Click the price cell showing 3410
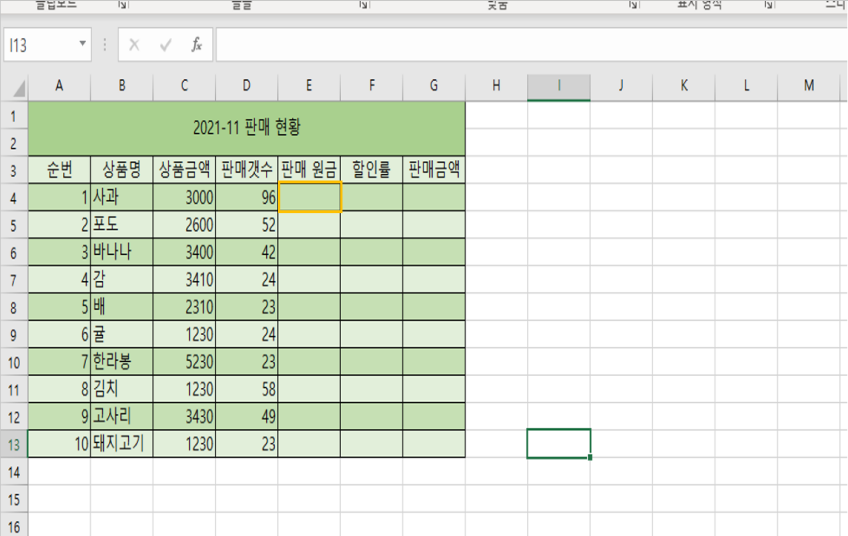The width and height of the screenshot is (848, 536). coord(184,280)
